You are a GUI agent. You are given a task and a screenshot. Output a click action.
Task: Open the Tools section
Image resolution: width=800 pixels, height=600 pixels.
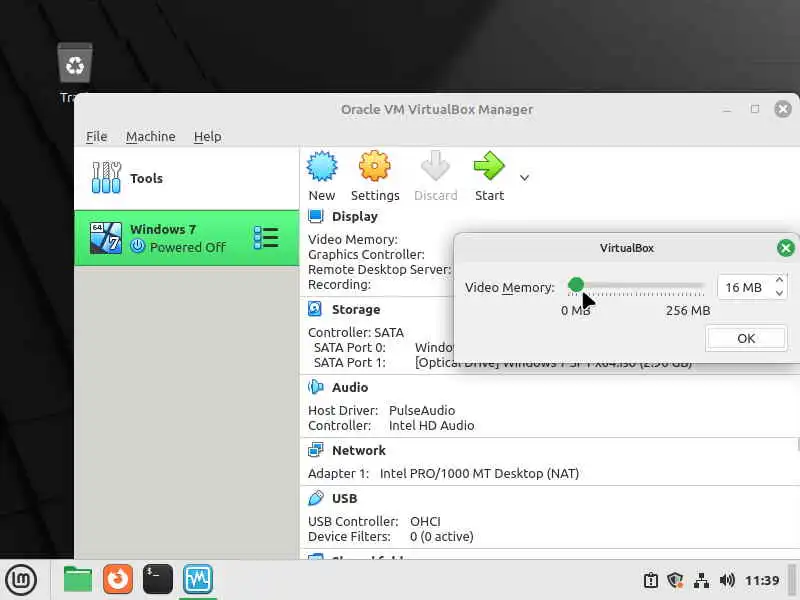(186, 178)
